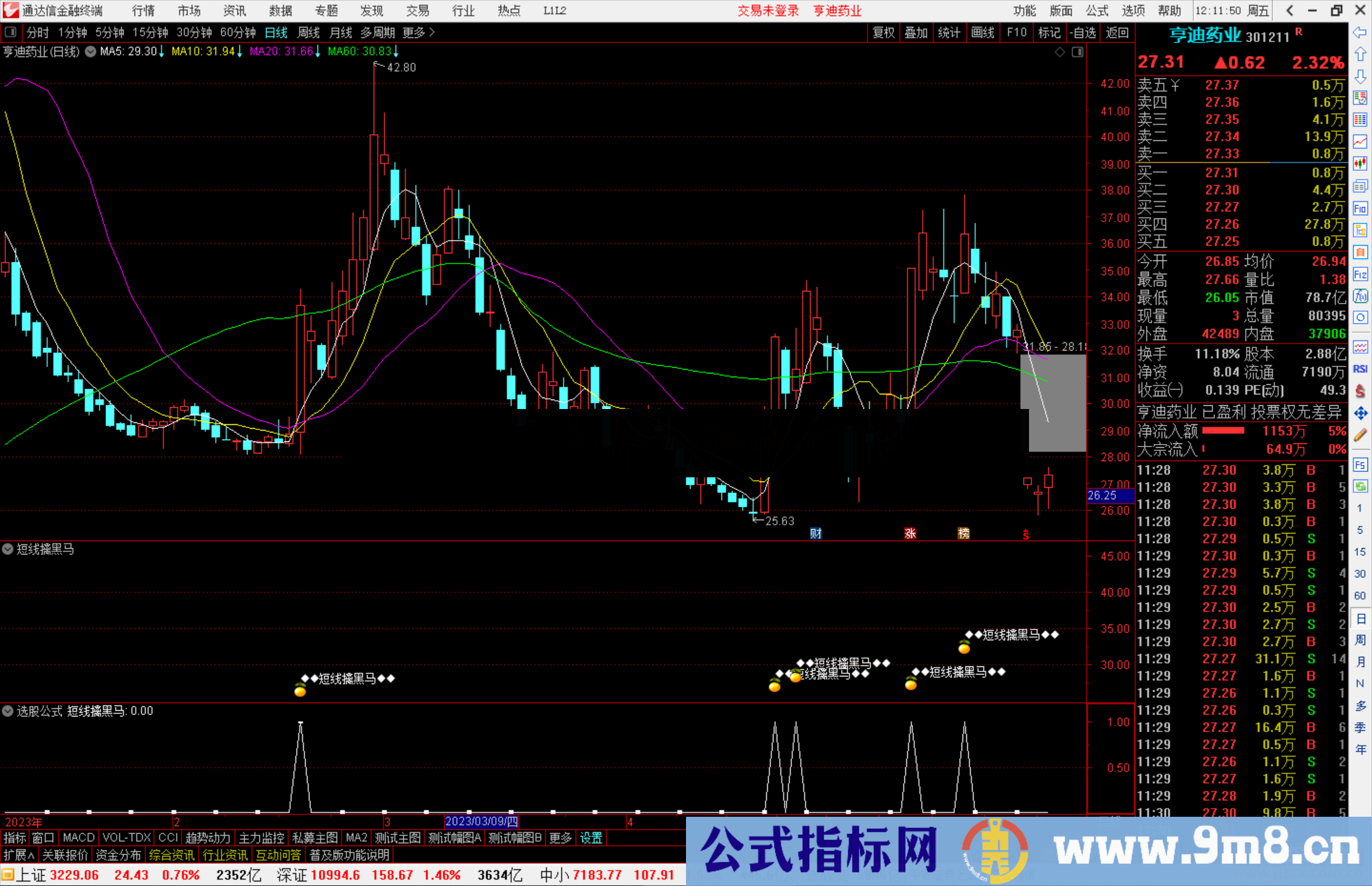Open the 公式 menu
The image size is (1372, 886).
coord(1096,10)
